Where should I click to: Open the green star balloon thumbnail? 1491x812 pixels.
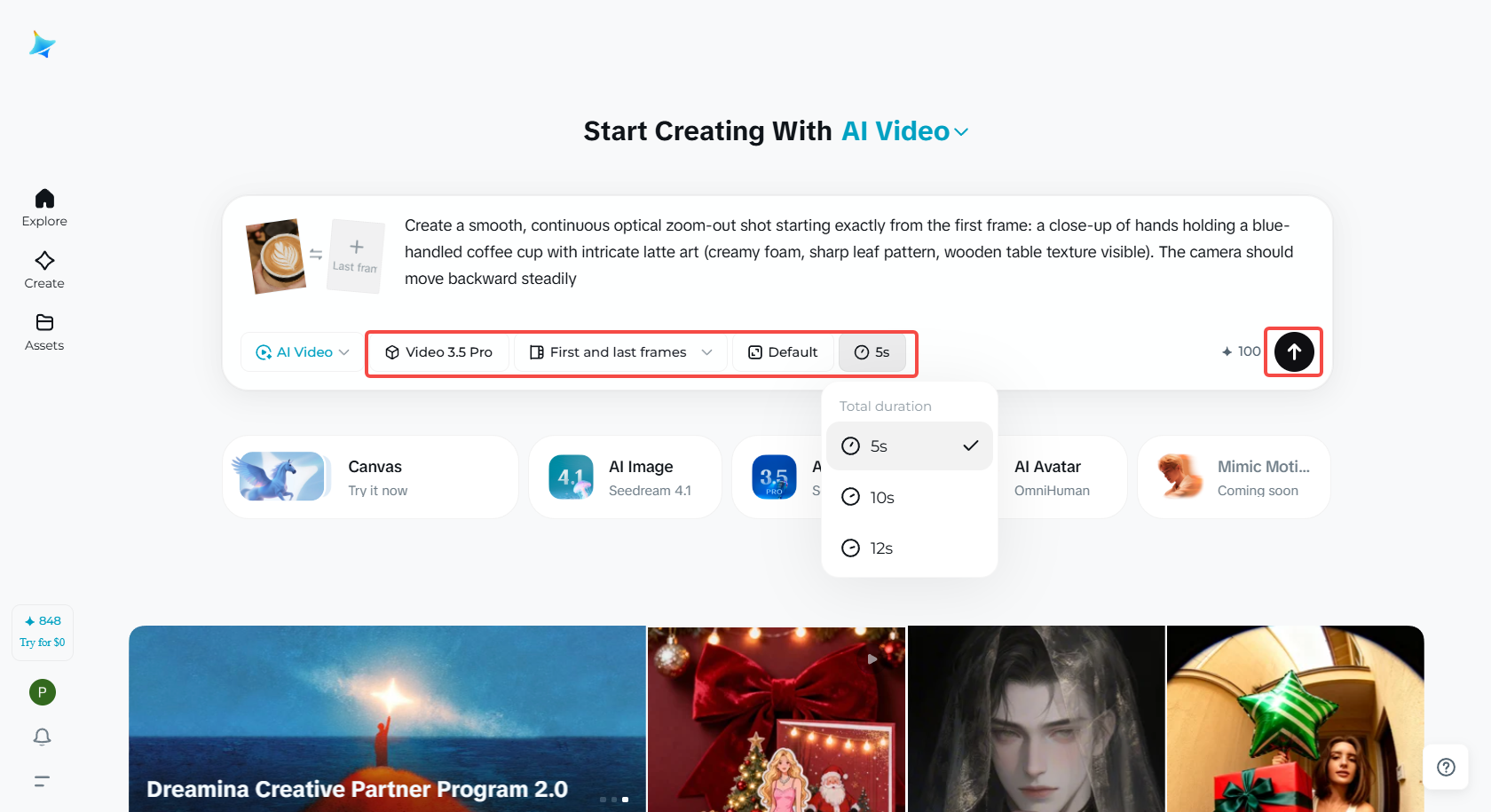pyautogui.click(x=1296, y=719)
